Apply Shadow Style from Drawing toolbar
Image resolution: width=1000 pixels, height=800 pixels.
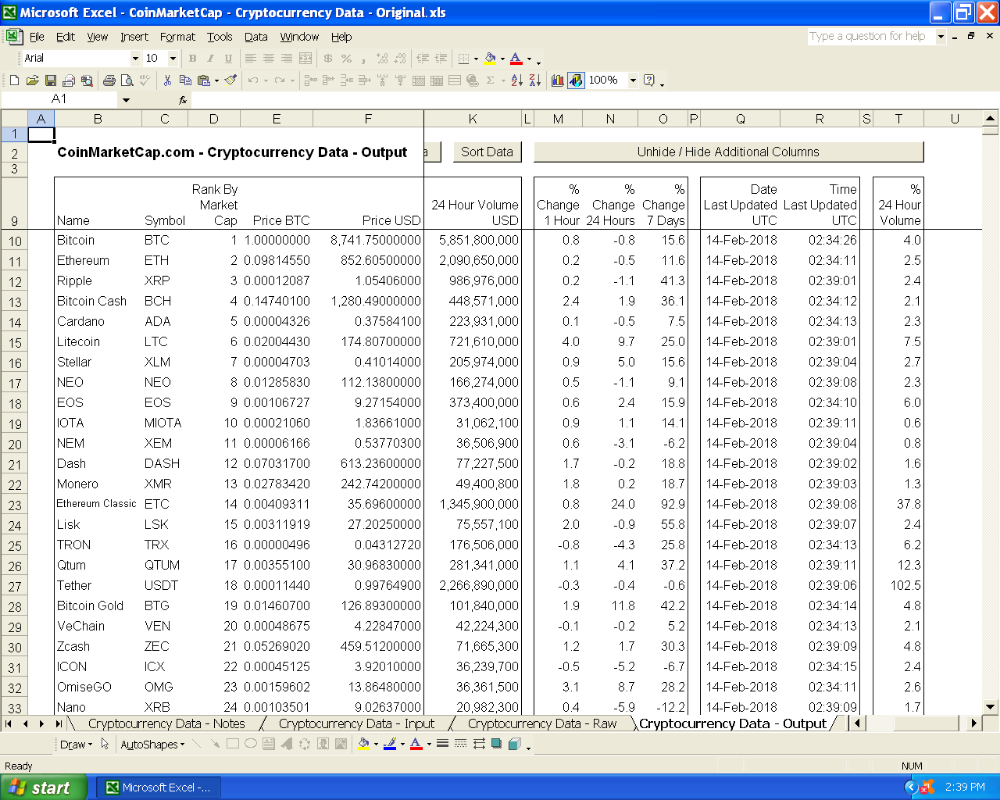point(496,744)
